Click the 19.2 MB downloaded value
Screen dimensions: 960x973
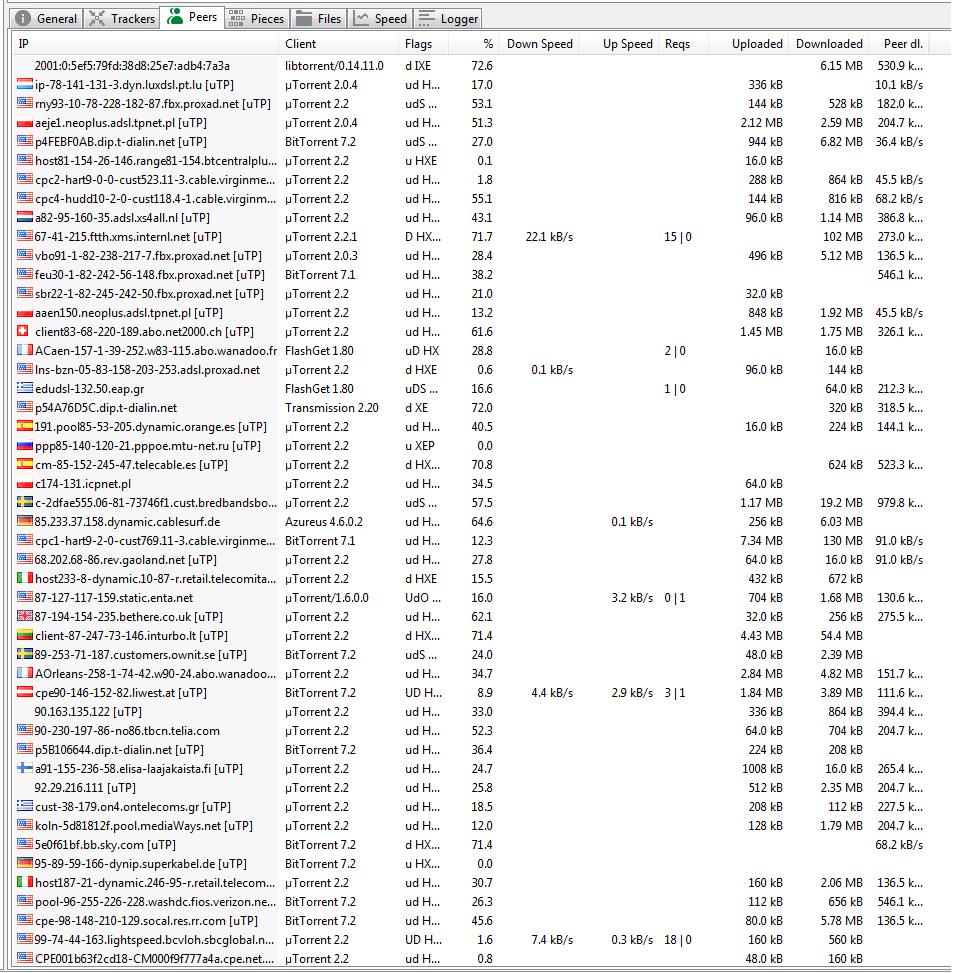[x=841, y=503]
